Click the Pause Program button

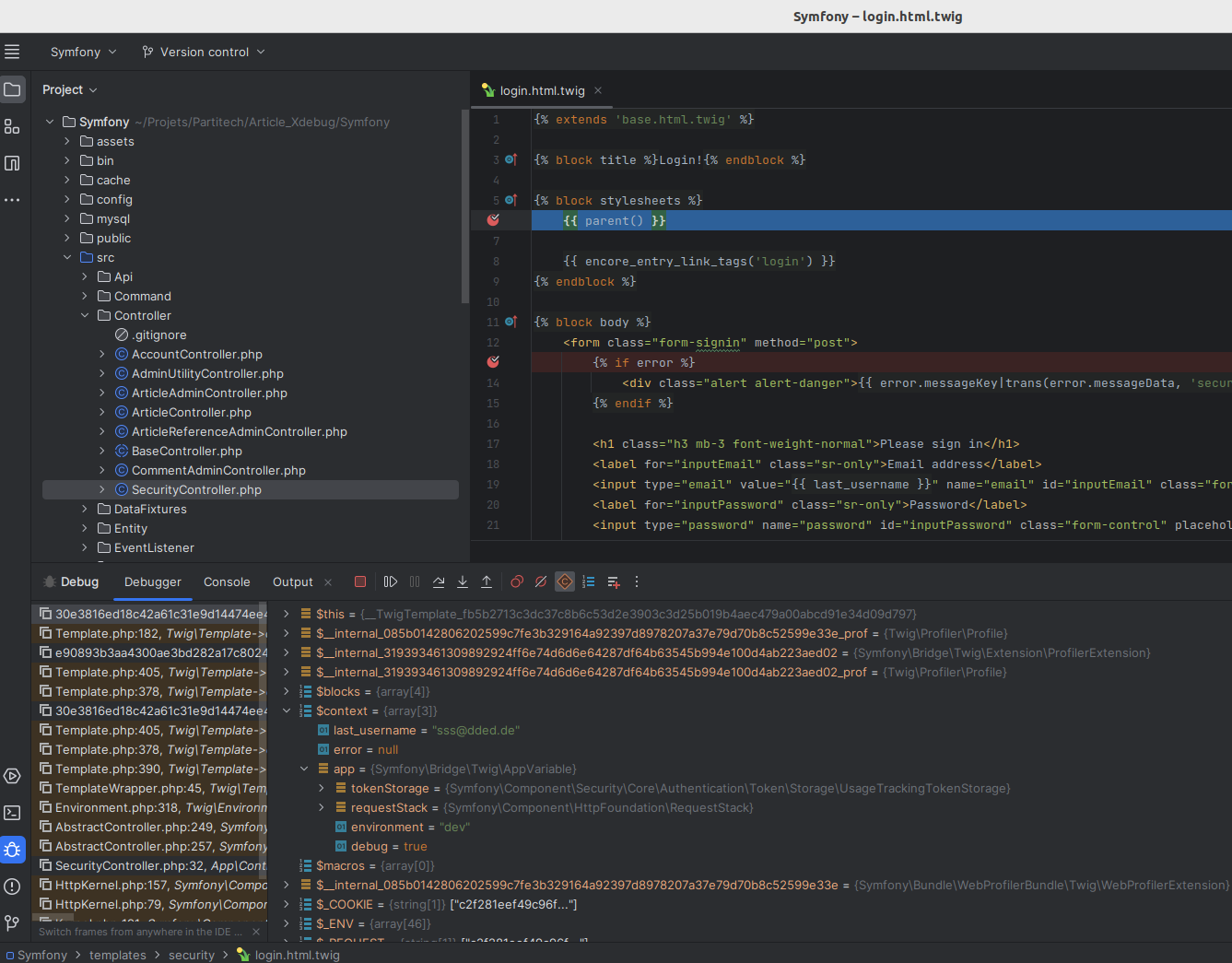click(x=415, y=581)
